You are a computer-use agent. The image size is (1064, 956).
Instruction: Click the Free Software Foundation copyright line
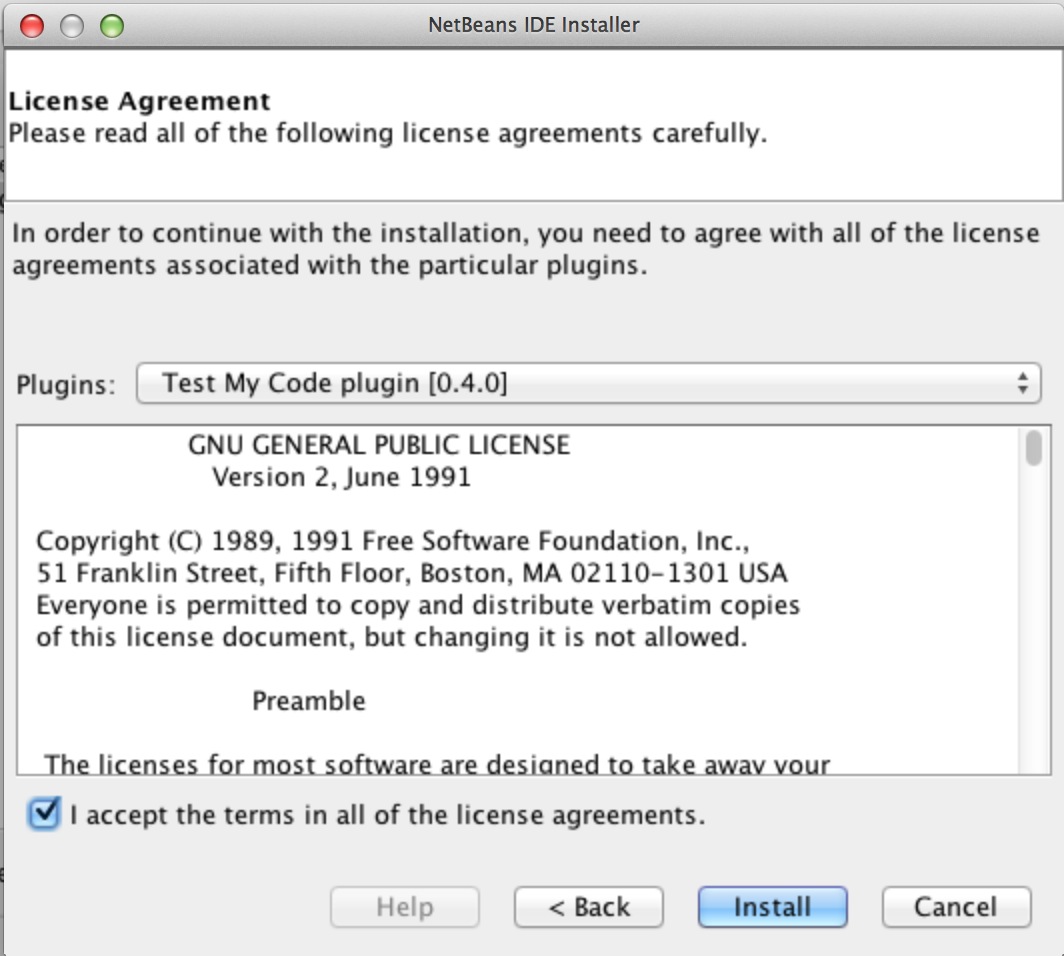coord(392,541)
